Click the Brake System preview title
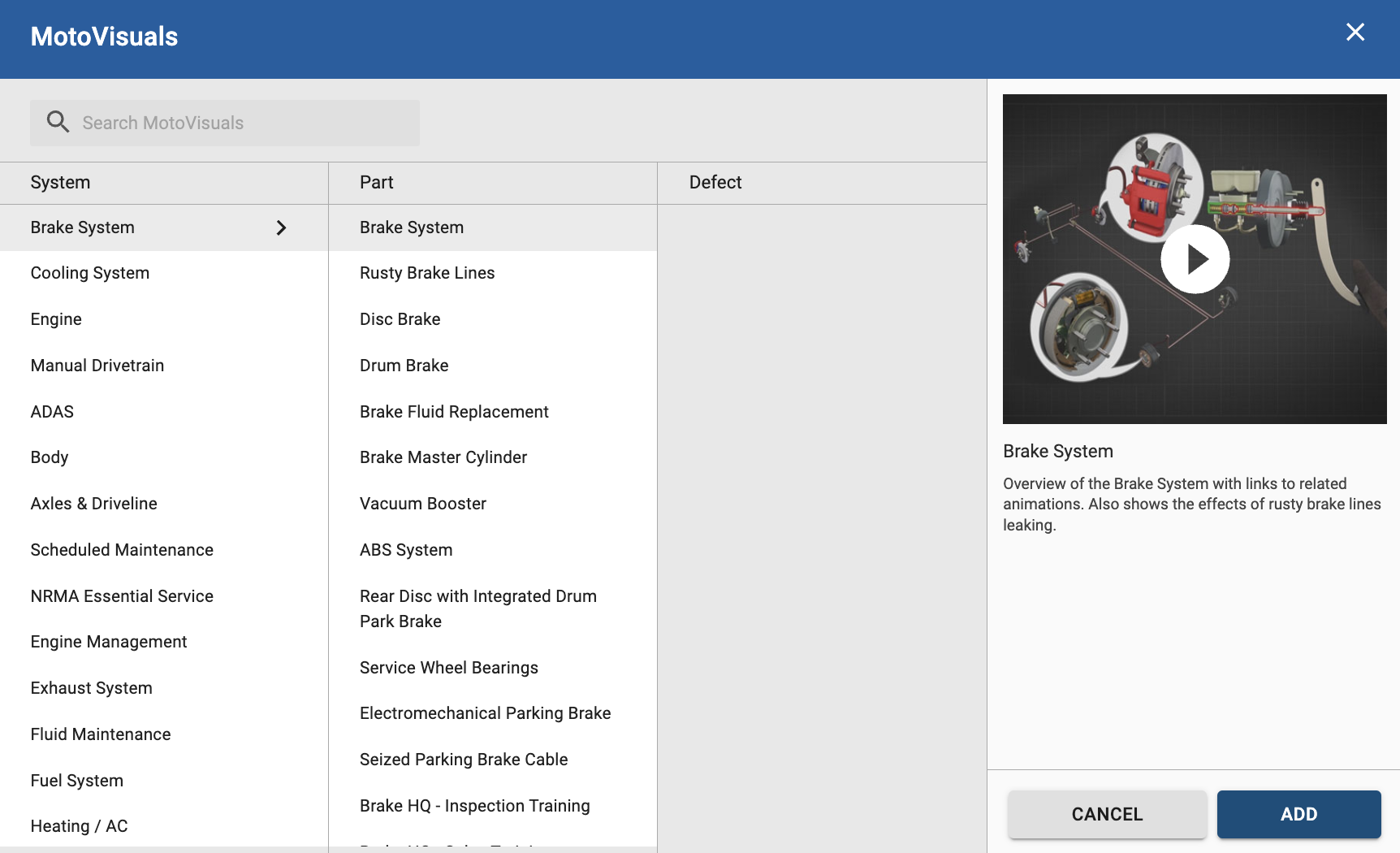 [1058, 451]
